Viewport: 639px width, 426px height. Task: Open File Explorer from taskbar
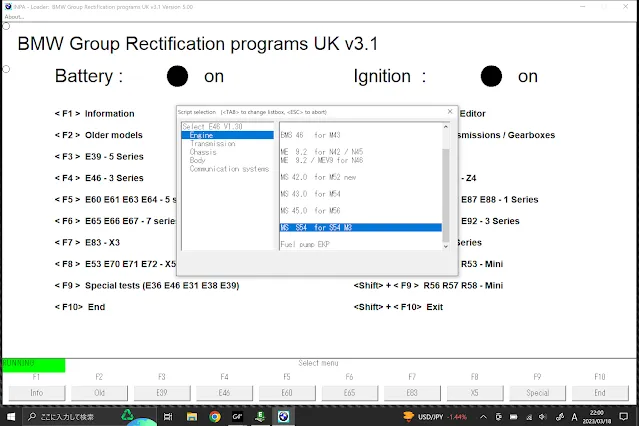click(192, 417)
